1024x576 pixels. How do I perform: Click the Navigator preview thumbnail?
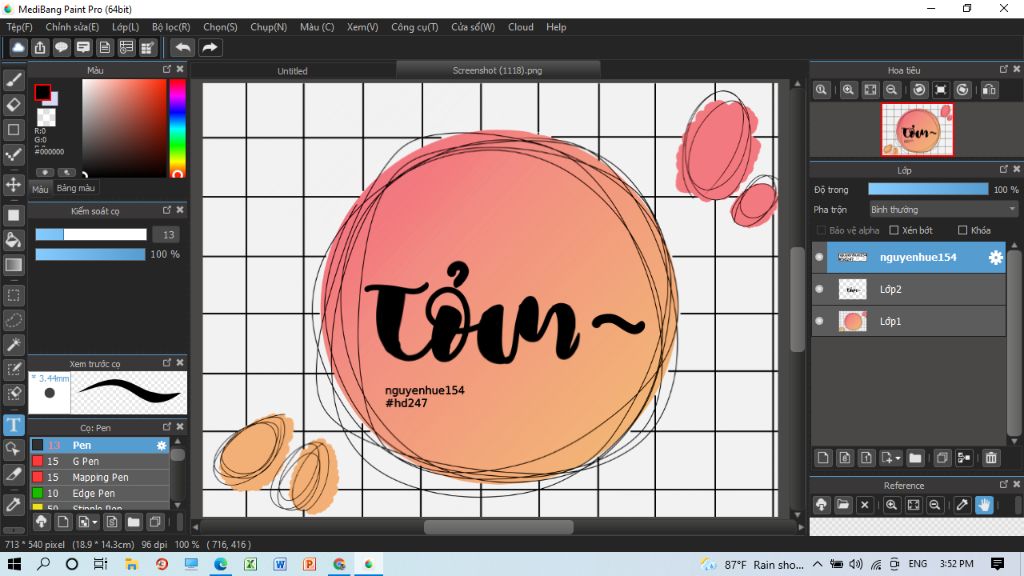(x=917, y=129)
